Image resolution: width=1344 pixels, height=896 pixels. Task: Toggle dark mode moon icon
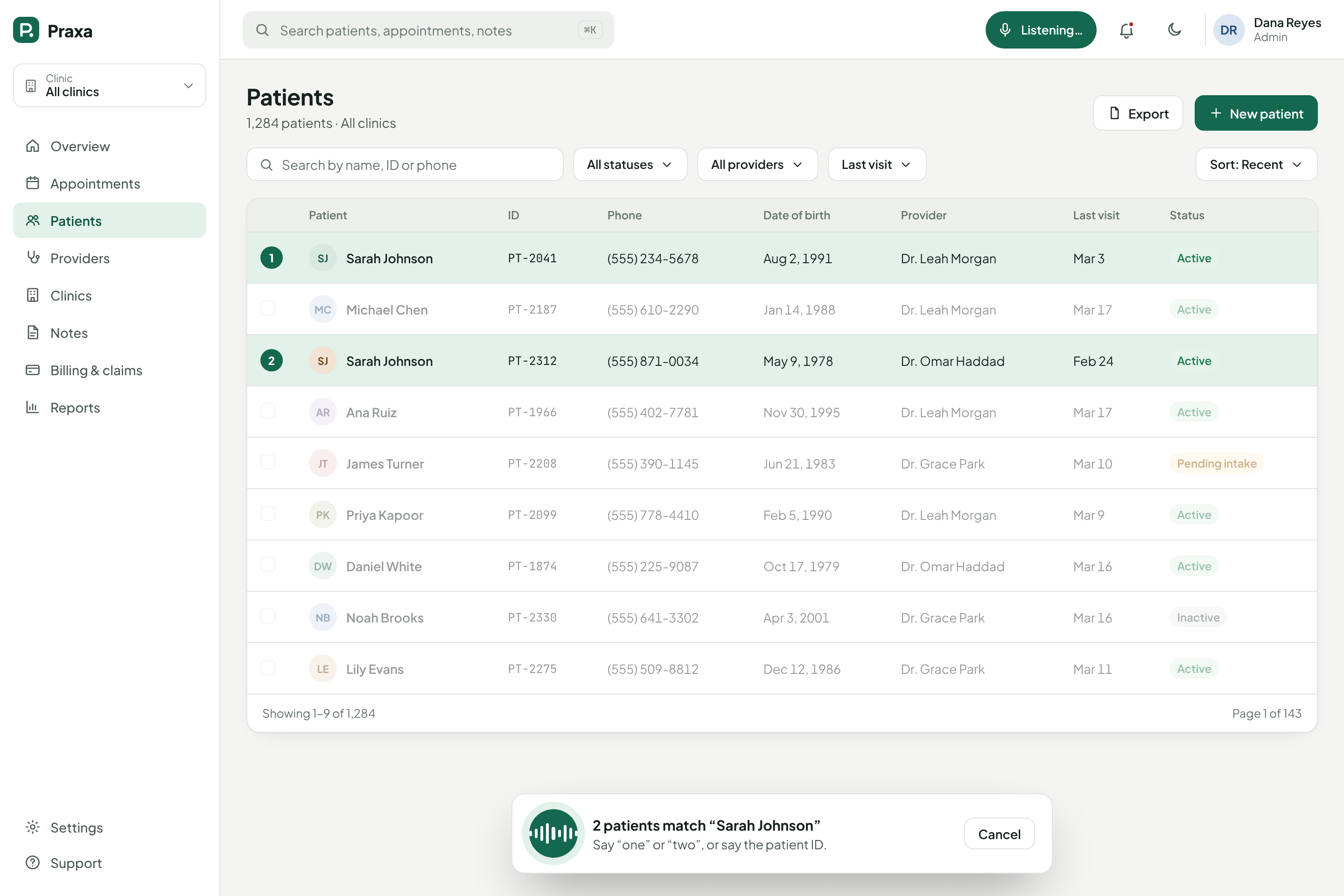click(1174, 30)
